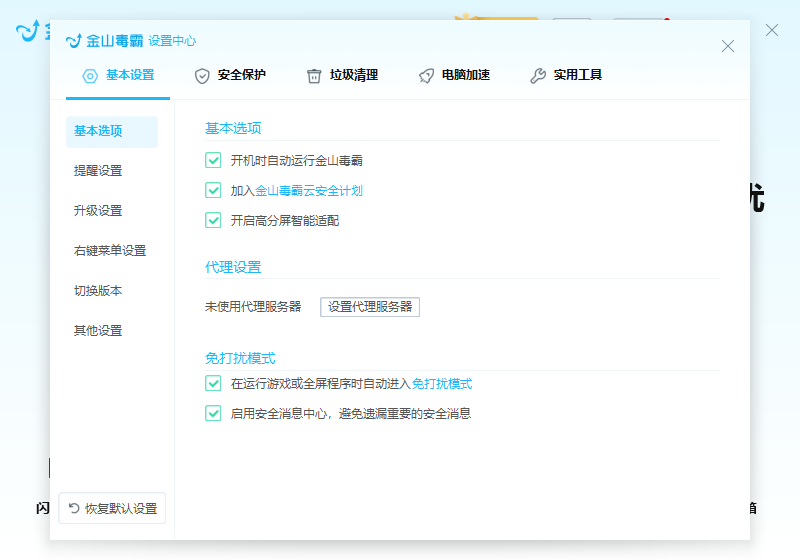Click the wrench icon of 实用工具
The image size is (800, 560).
538,76
